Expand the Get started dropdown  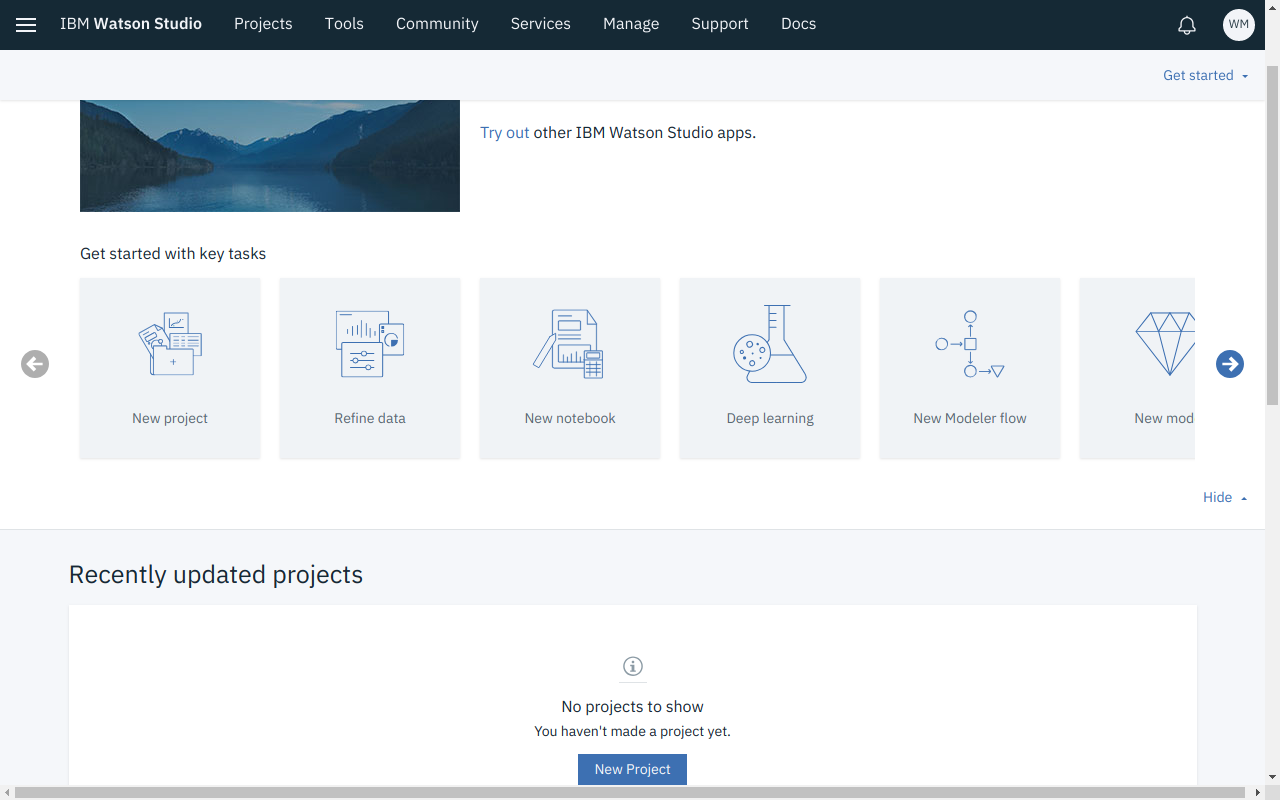point(1206,75)
